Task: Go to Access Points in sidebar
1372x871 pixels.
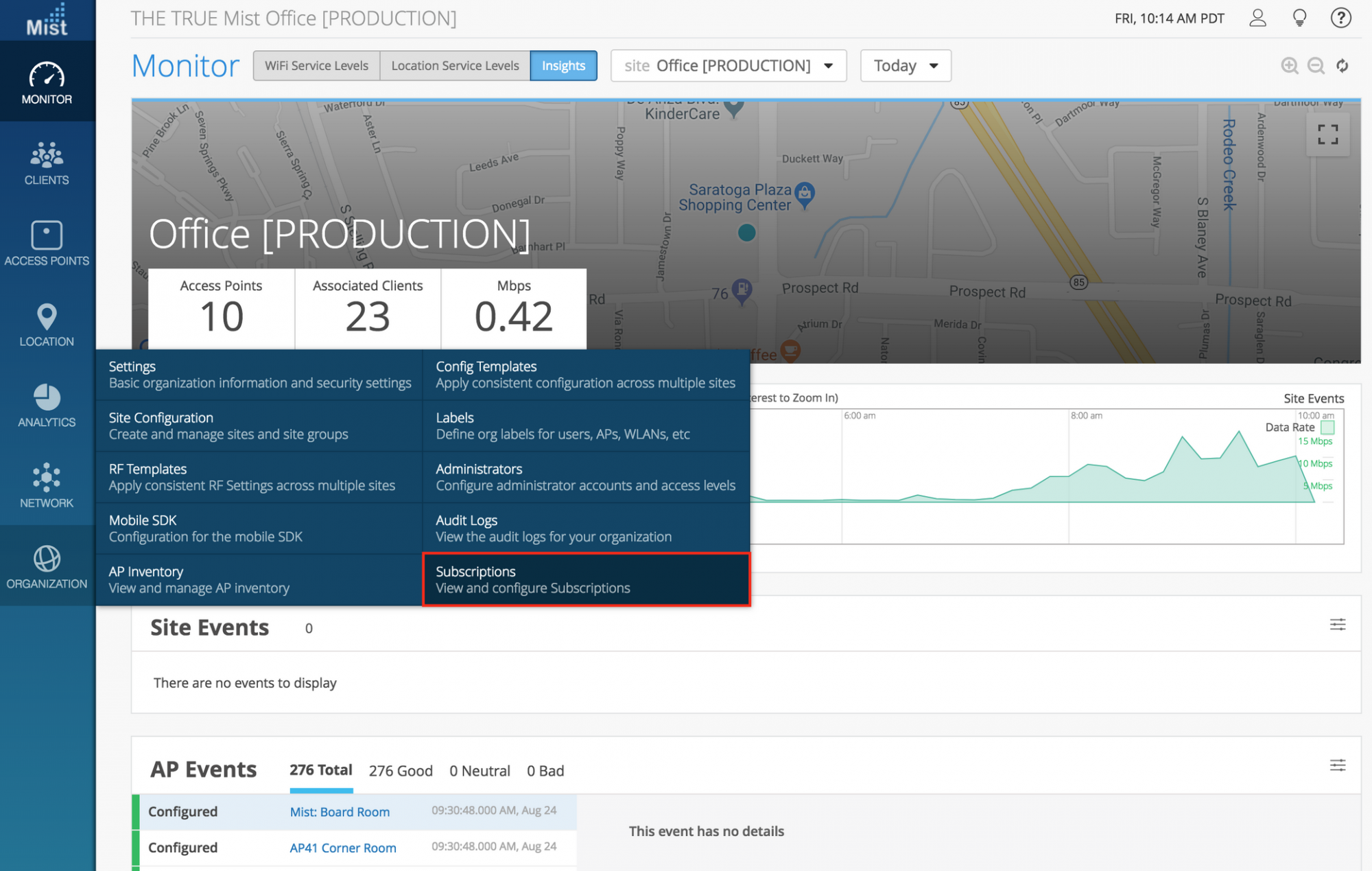Action: 47,243
